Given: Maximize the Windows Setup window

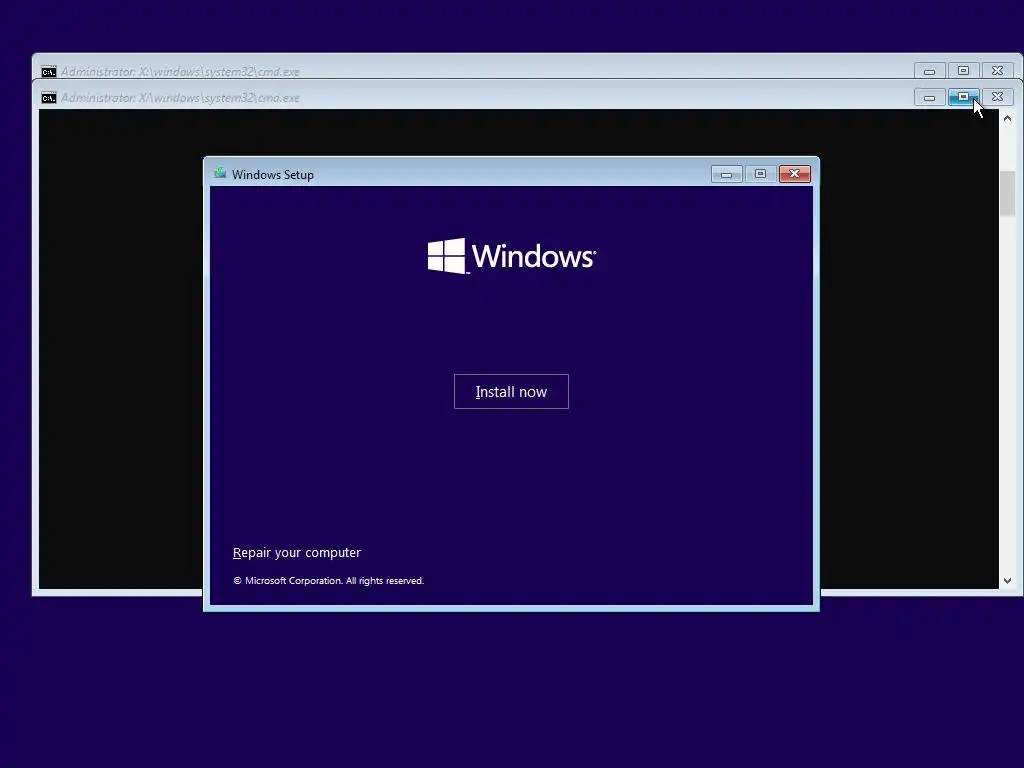Looking at the screenshot, I should pos(760,174).
